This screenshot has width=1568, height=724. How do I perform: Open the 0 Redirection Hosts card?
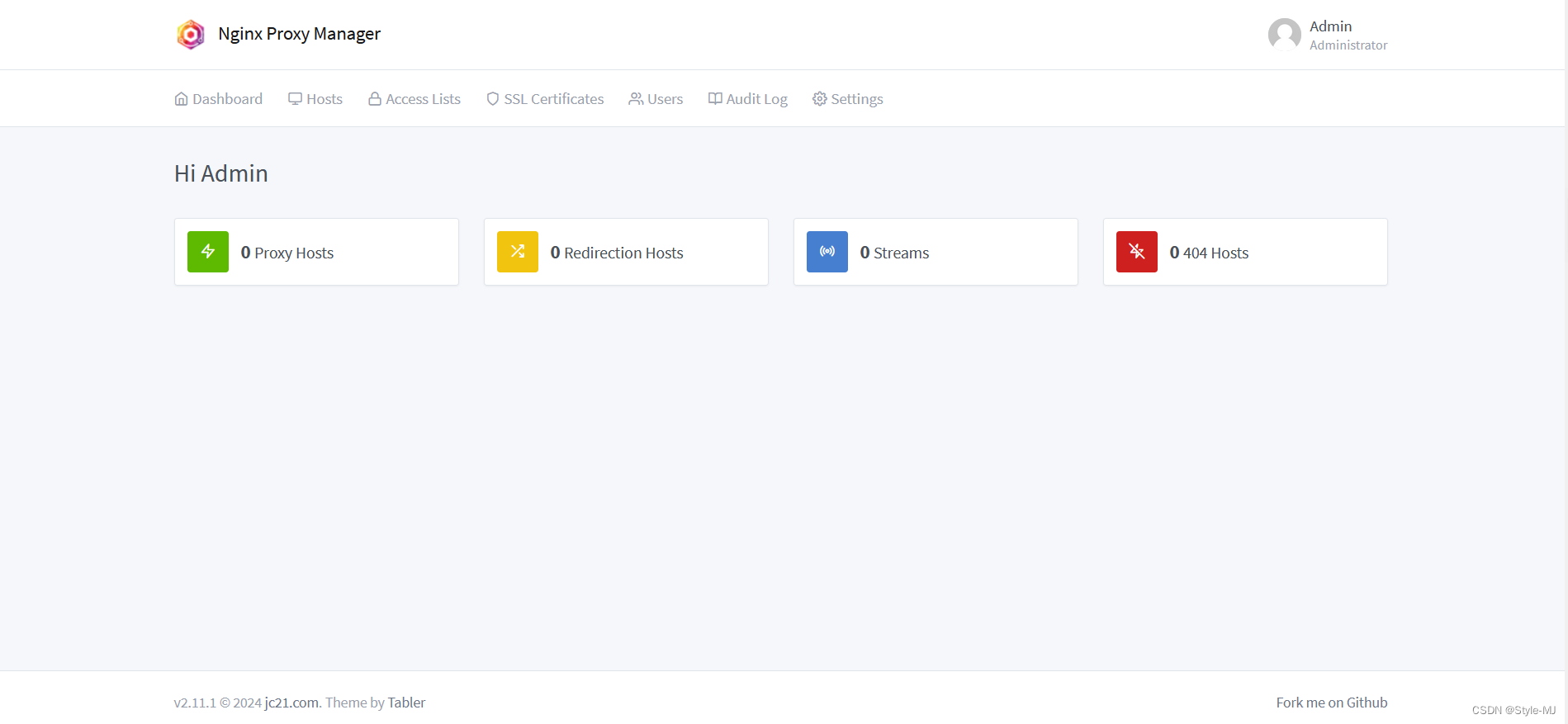pyautogui.click(x=626, y=252)
